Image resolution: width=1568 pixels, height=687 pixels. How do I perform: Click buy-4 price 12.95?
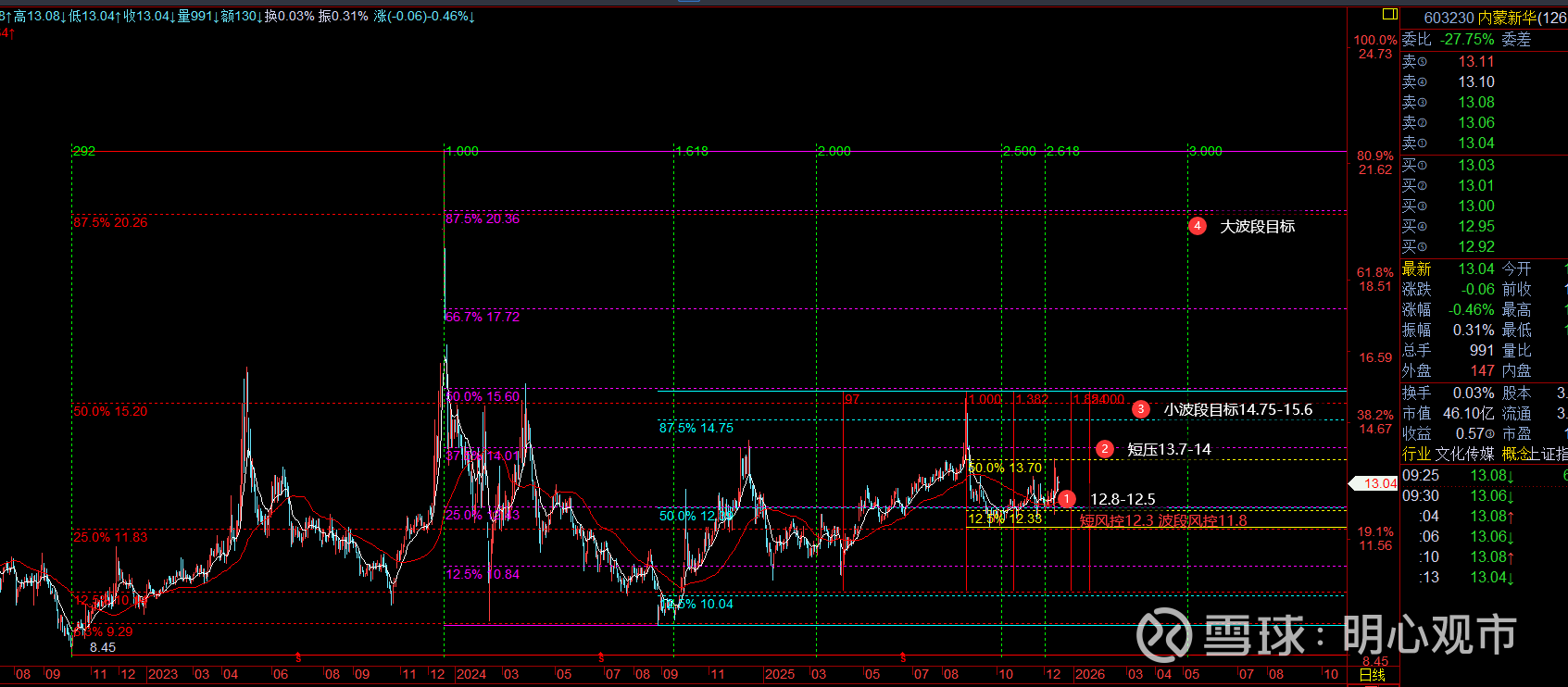click(1476, 226)
